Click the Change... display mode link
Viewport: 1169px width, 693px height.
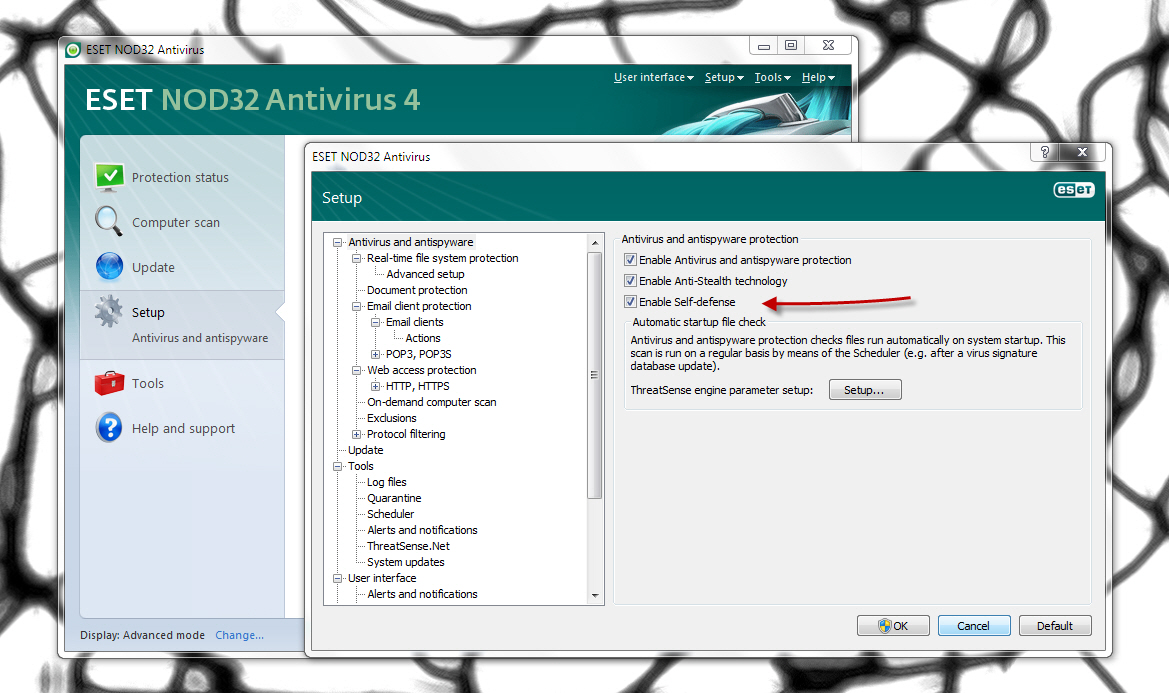[239, 635]
